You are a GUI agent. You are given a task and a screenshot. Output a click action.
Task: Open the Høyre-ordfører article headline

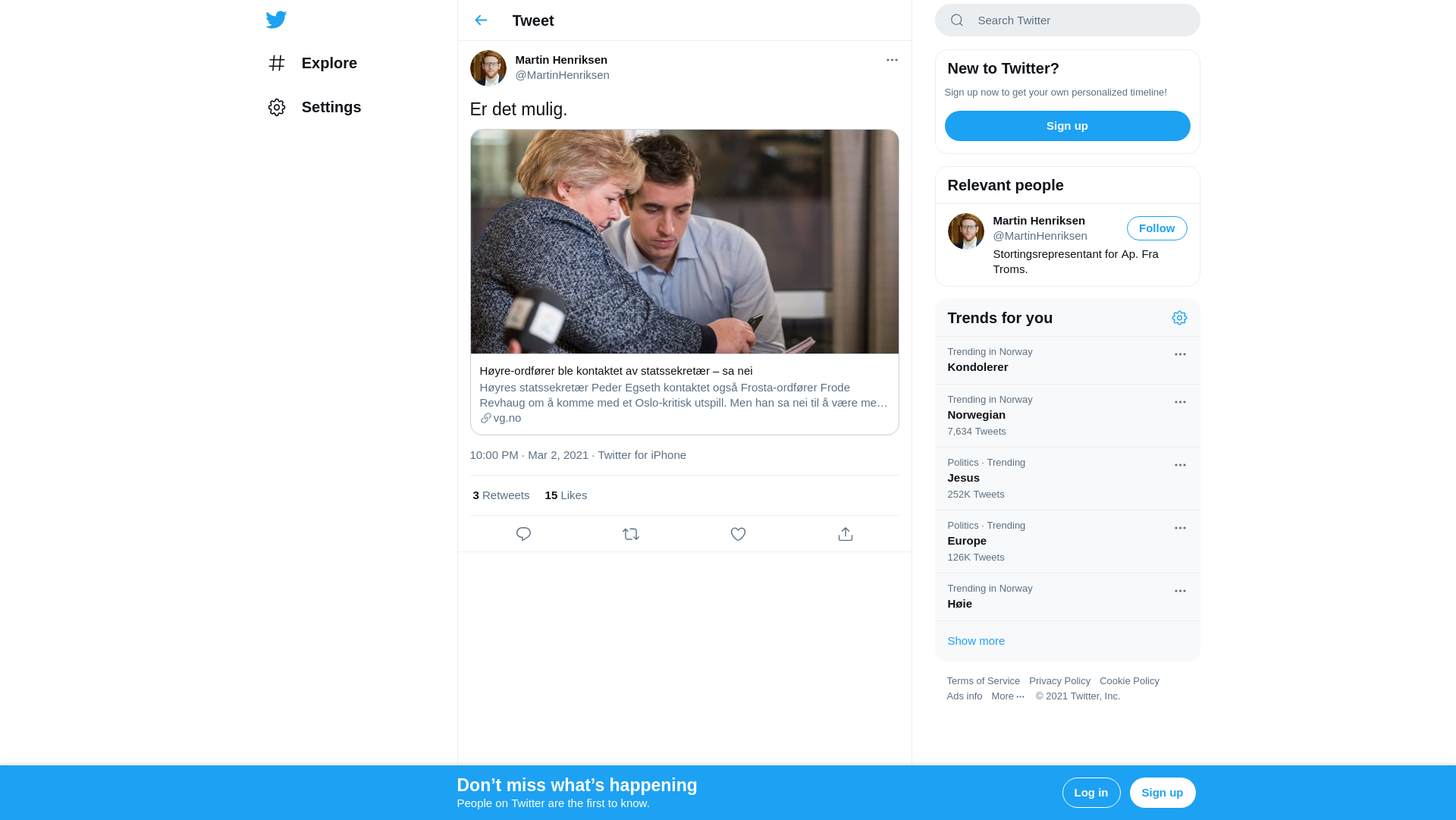[616, 371]
